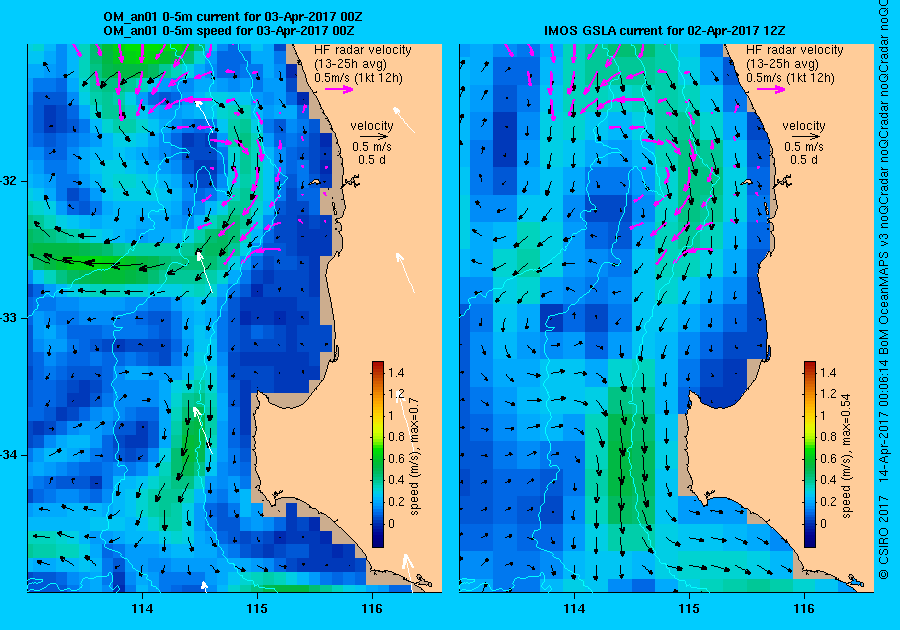Click 'speed (m/s), max=0.54' colorbar caption
Image resolution: width=900 pixels, height=630 pixels.
click(846, 456)
